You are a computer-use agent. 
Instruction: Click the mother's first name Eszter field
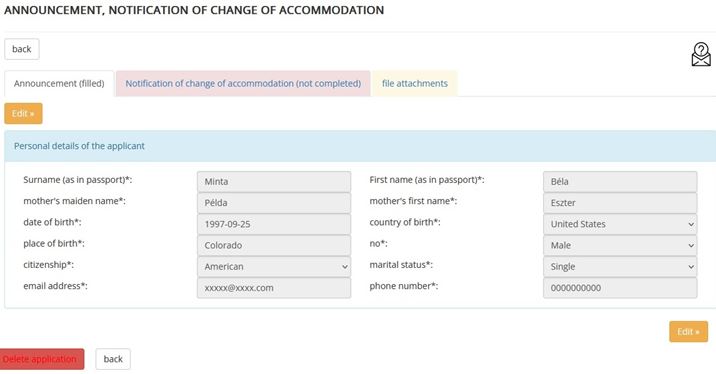pyautogui.click(x=620, y=203)
